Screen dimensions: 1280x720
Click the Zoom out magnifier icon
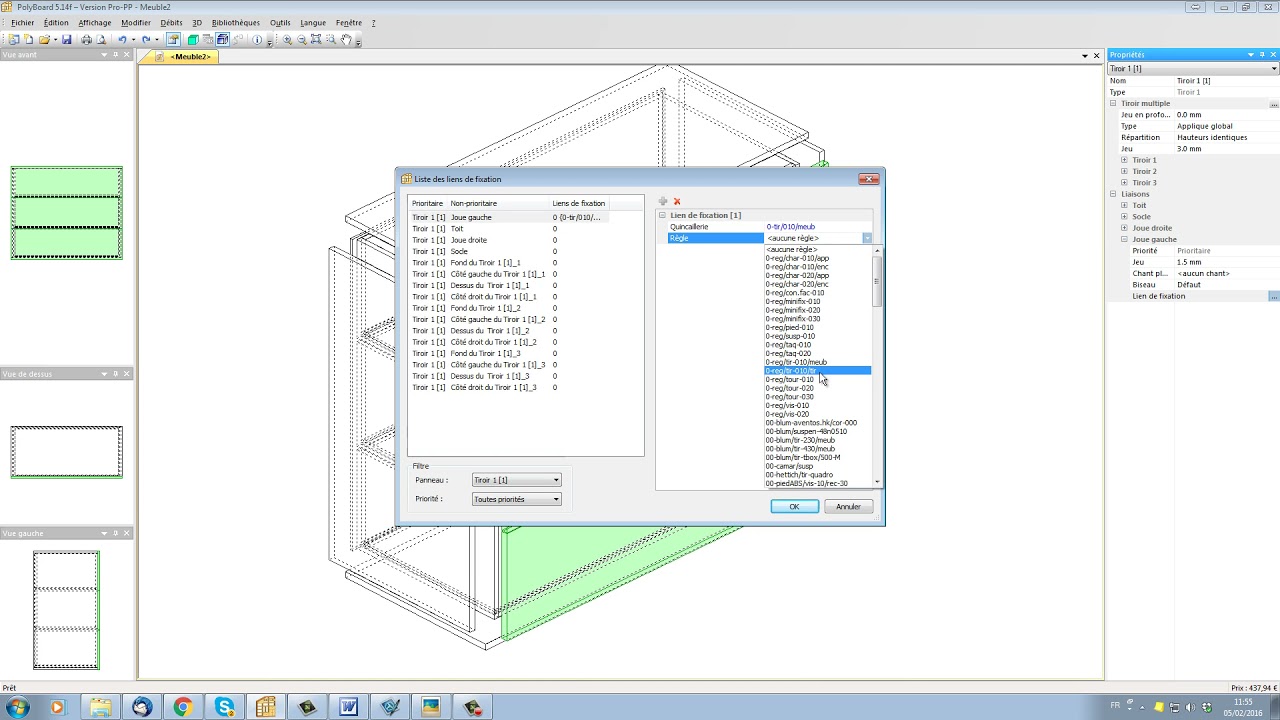301,40
